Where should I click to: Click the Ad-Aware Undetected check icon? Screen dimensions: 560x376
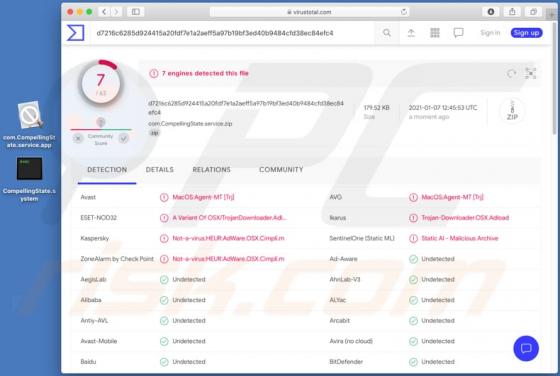coord(413,259)
